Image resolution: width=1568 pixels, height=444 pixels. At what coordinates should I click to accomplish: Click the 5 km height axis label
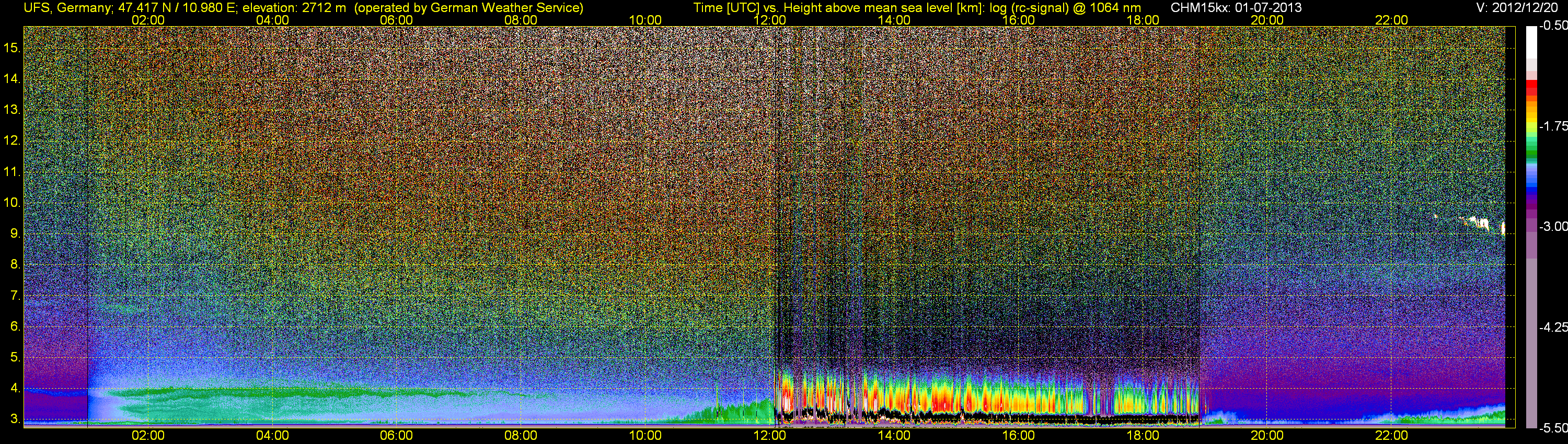(x=15, y=357)
